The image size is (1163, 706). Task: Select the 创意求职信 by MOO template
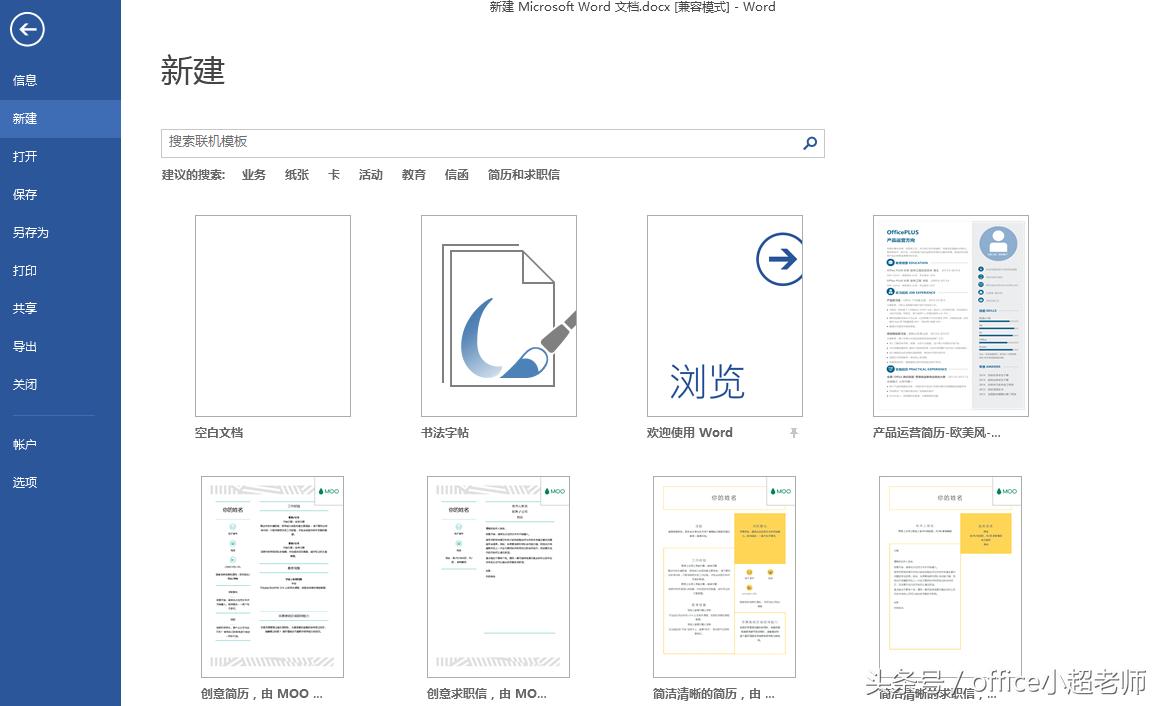coord(498,577)
